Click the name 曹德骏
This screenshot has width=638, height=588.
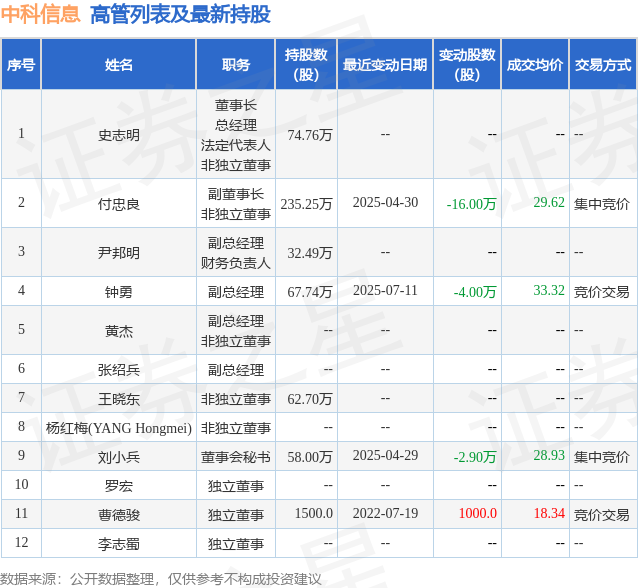coord(118,515)
